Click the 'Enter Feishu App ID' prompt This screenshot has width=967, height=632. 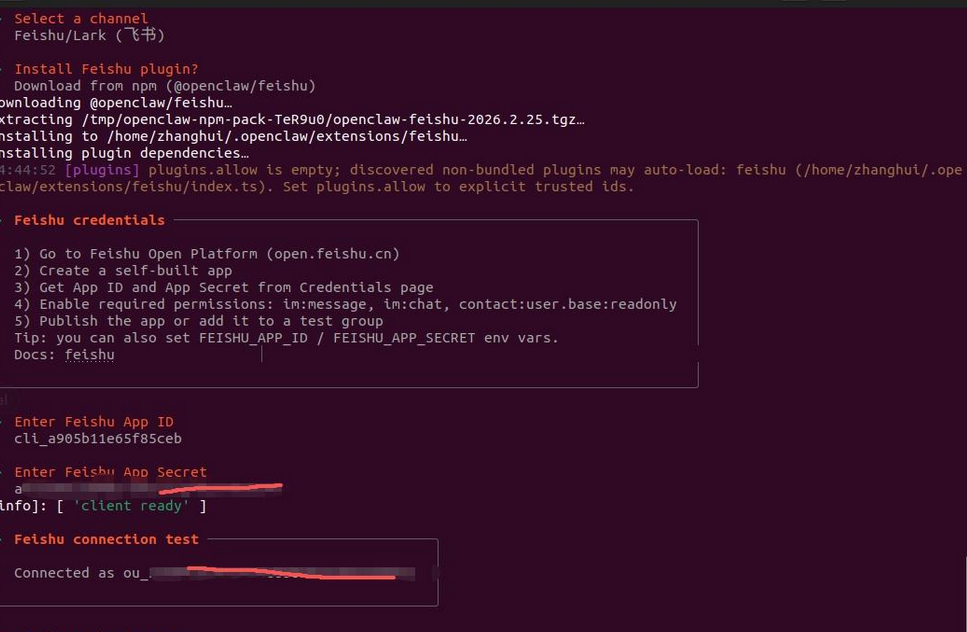[94, 422]
